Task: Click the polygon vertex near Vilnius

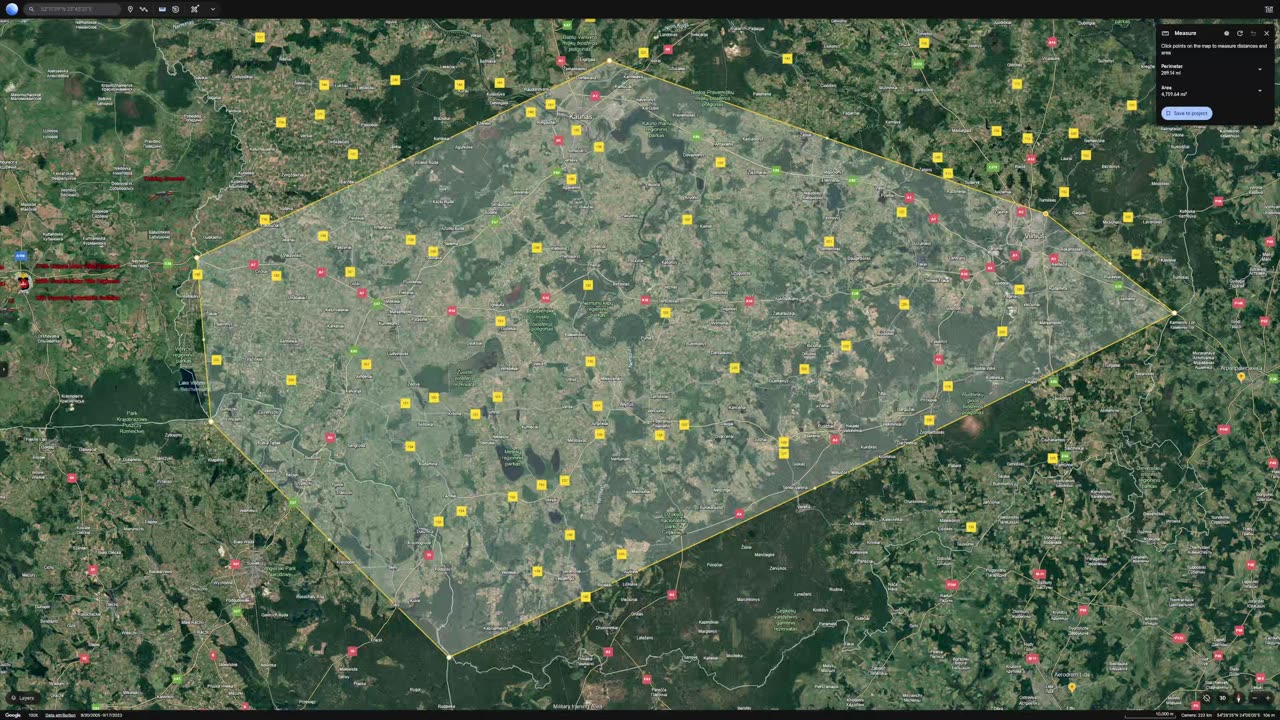Action: [x=1046, y=214]
